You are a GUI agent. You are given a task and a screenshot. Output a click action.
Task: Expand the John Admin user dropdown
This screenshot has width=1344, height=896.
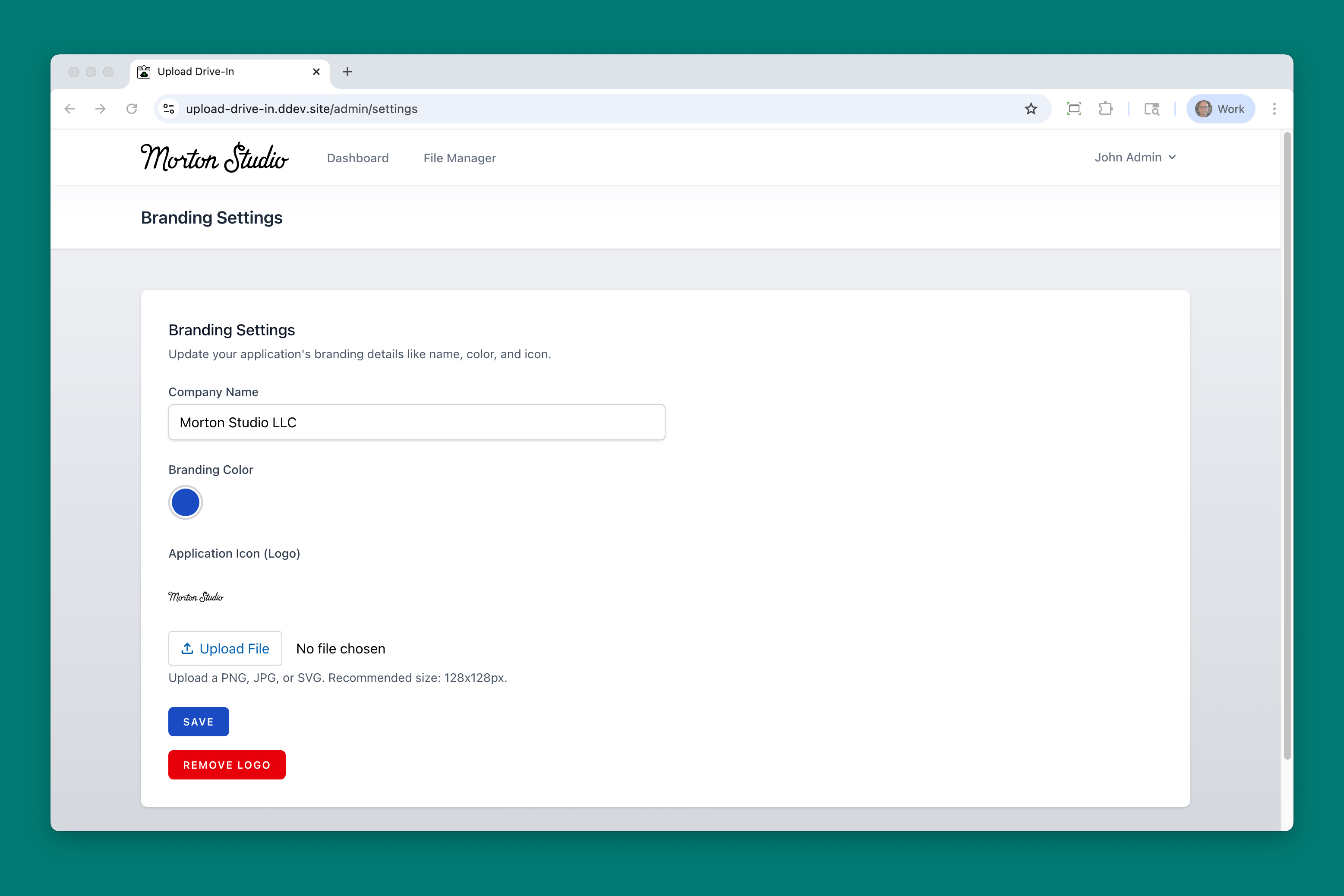1135,157
